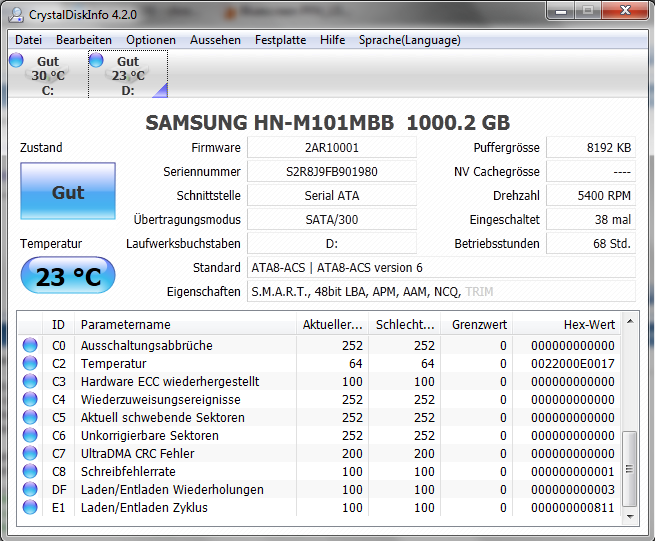655x541 pixels.
Task: Click the Schlecht... column header
Action: tap(405, 325)
